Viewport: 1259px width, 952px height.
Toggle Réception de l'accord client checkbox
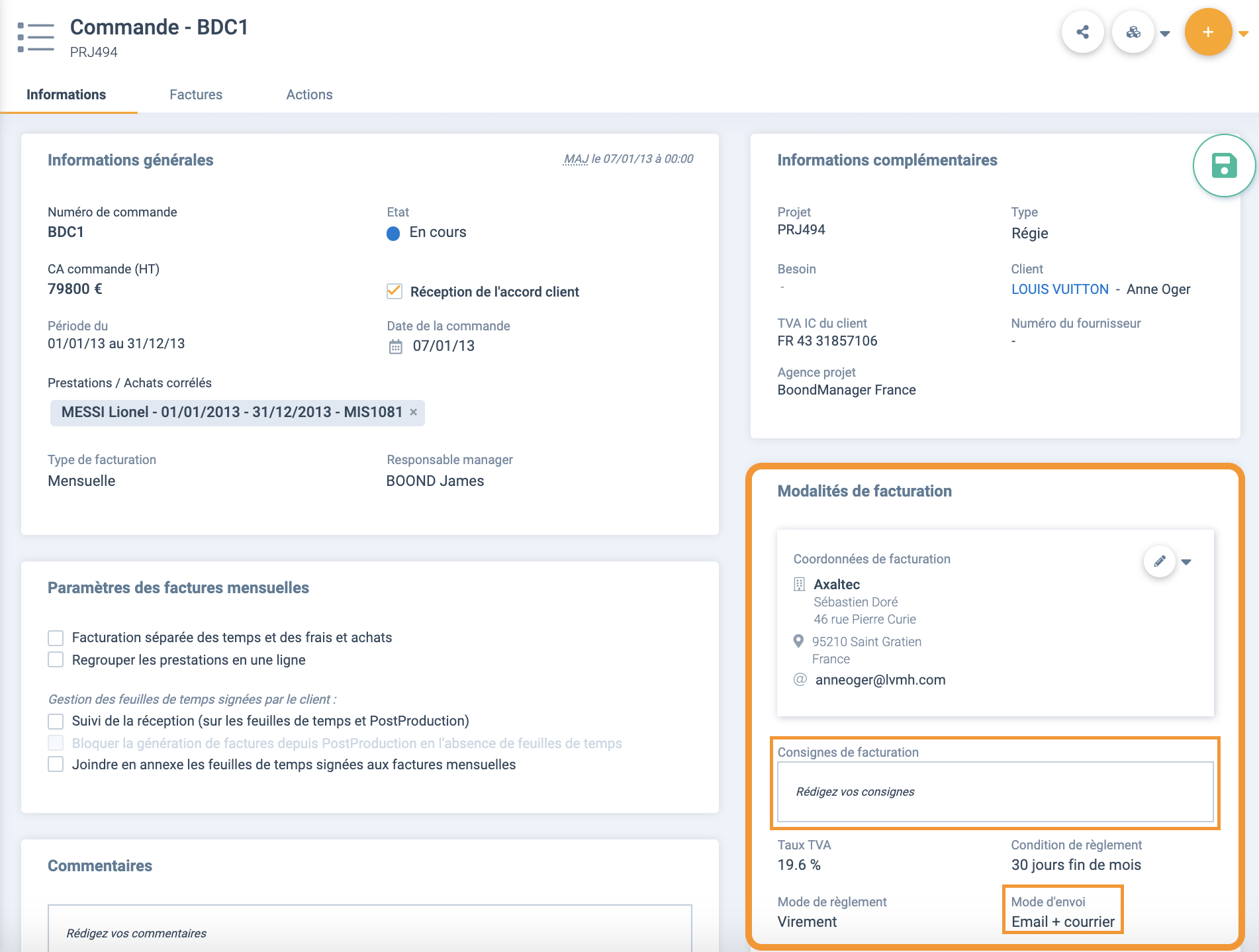tap(395, 291)
